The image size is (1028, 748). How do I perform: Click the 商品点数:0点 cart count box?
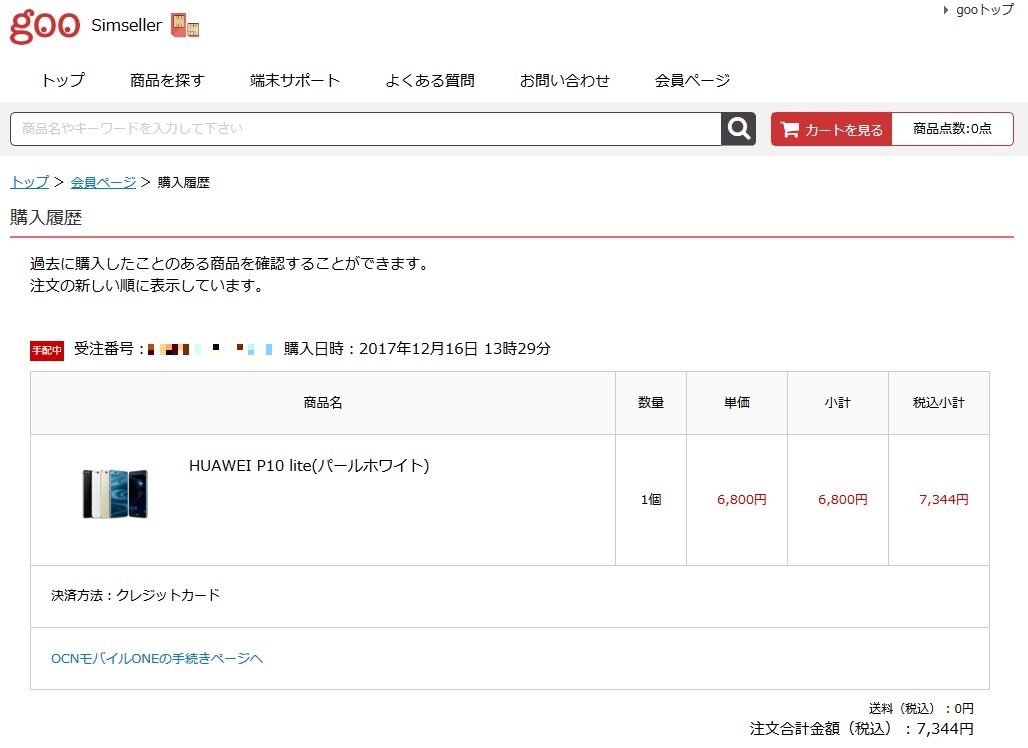click(953, 129)
